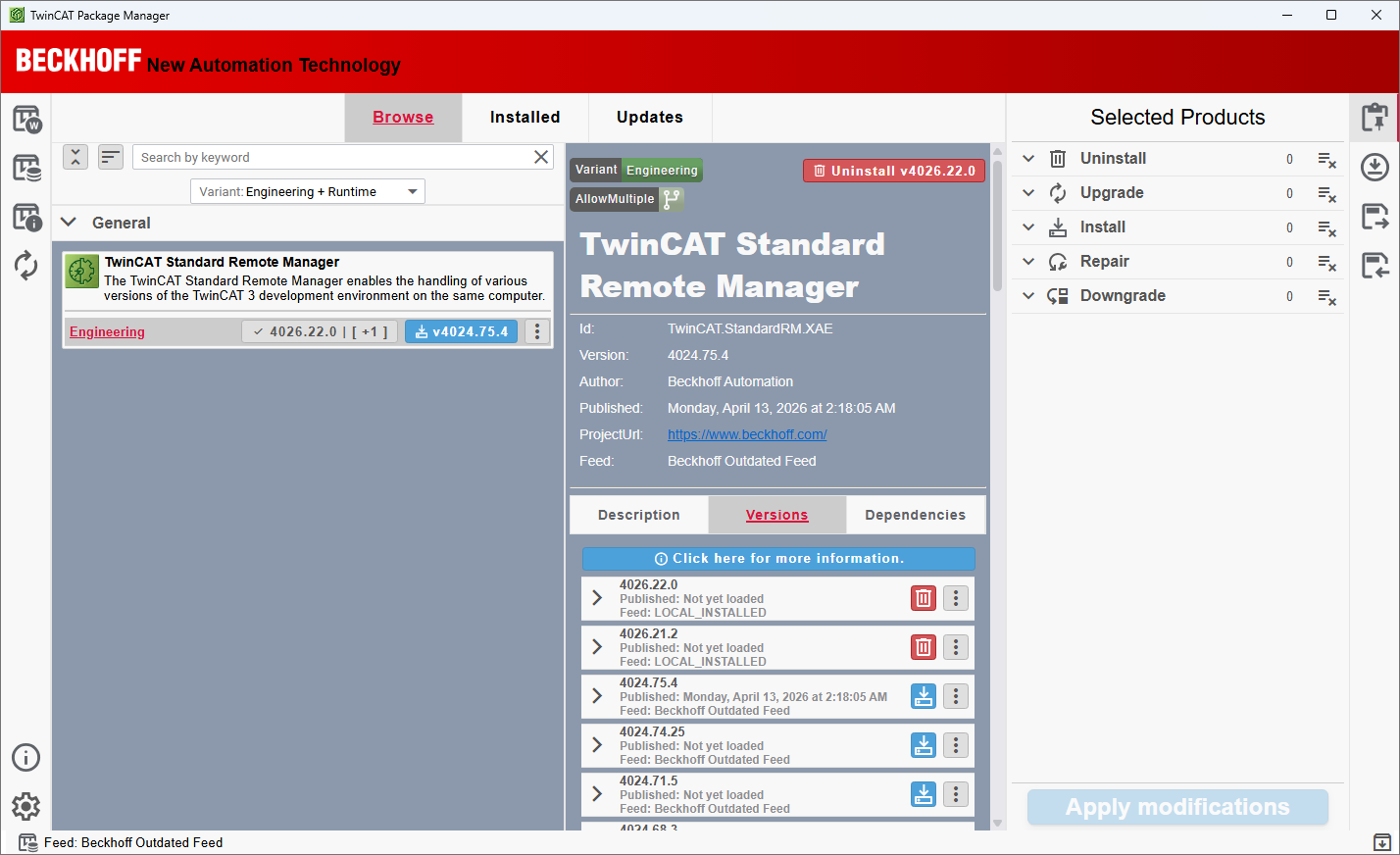Viewport: 1400px width, 855px height.
Task: Click the sort list icon beside the search box
Action: tap(111, 157)
